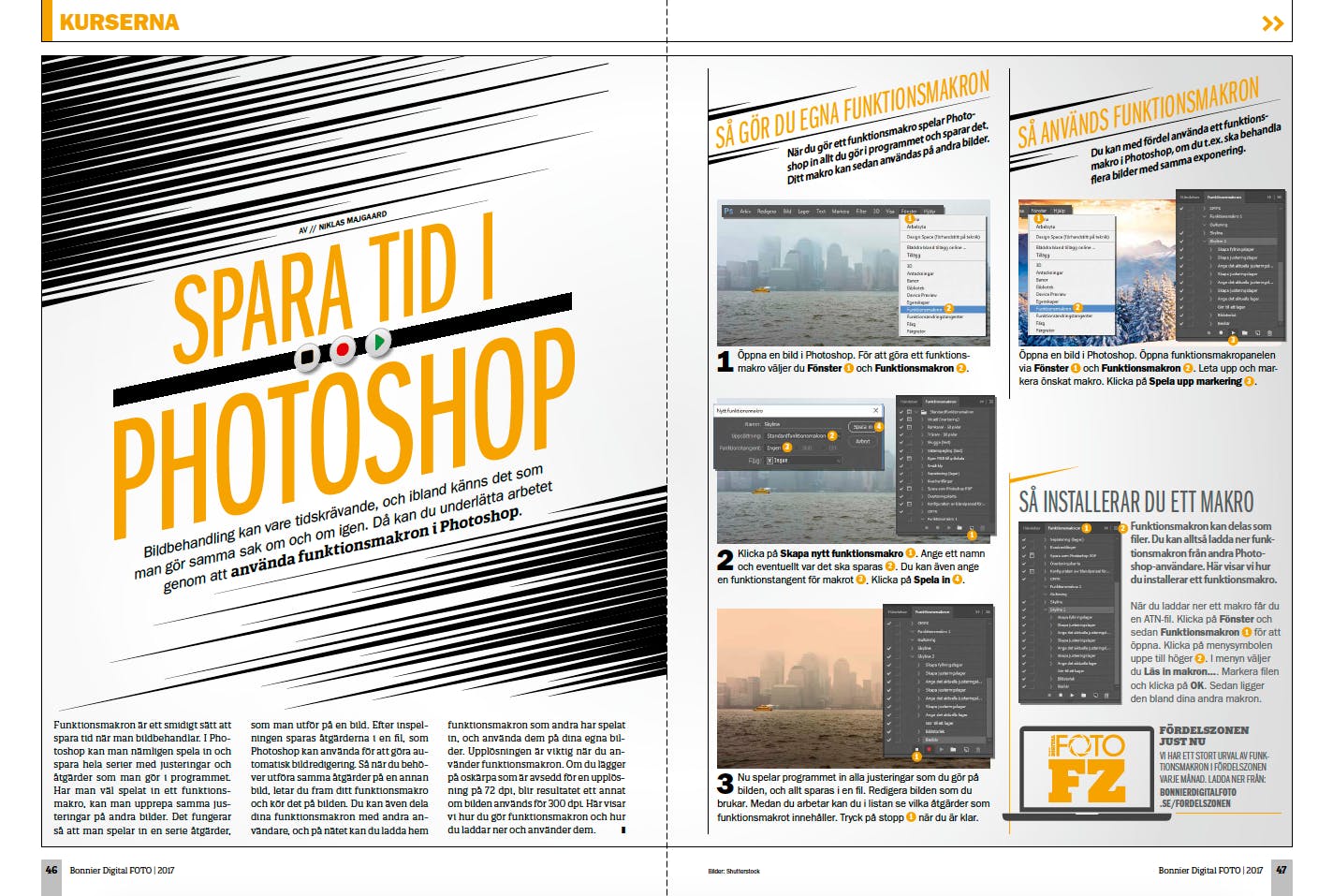Viewport: 1333px width, 896px height.
Task: Open panel menu icon in Så används panel
Action: (x=1280, y=198)
